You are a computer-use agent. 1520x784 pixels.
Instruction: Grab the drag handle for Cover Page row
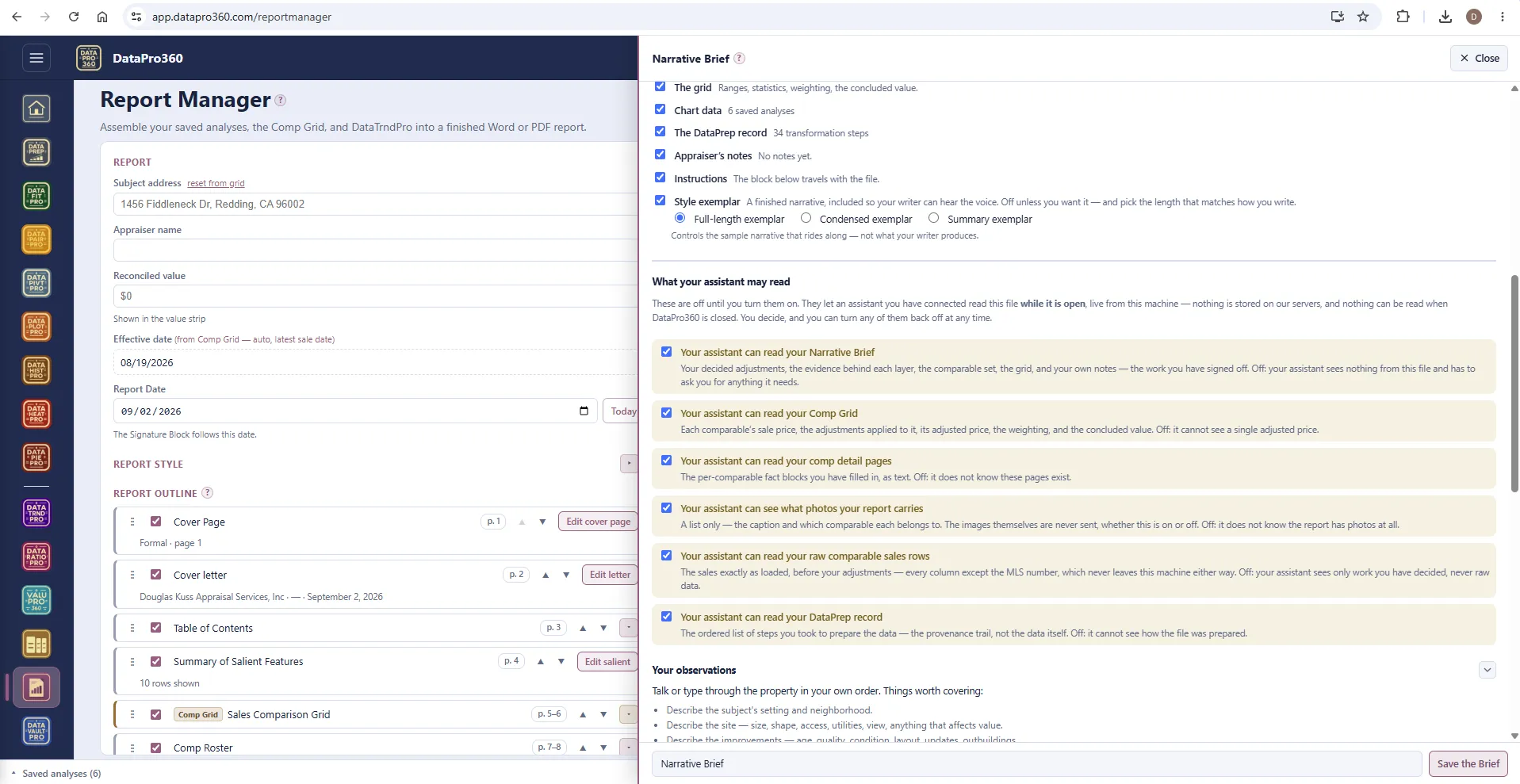tap(132, 522)
